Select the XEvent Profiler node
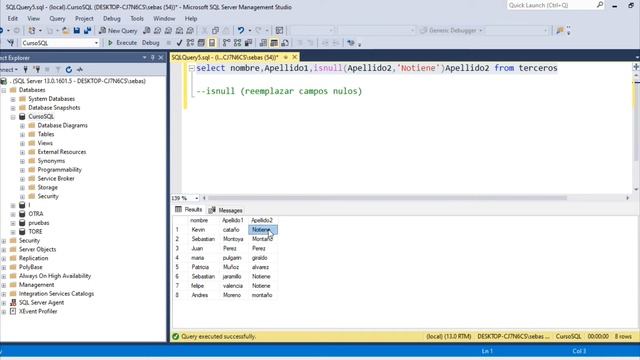This screenshot has height=360, width=640. (x=38, y=311)
